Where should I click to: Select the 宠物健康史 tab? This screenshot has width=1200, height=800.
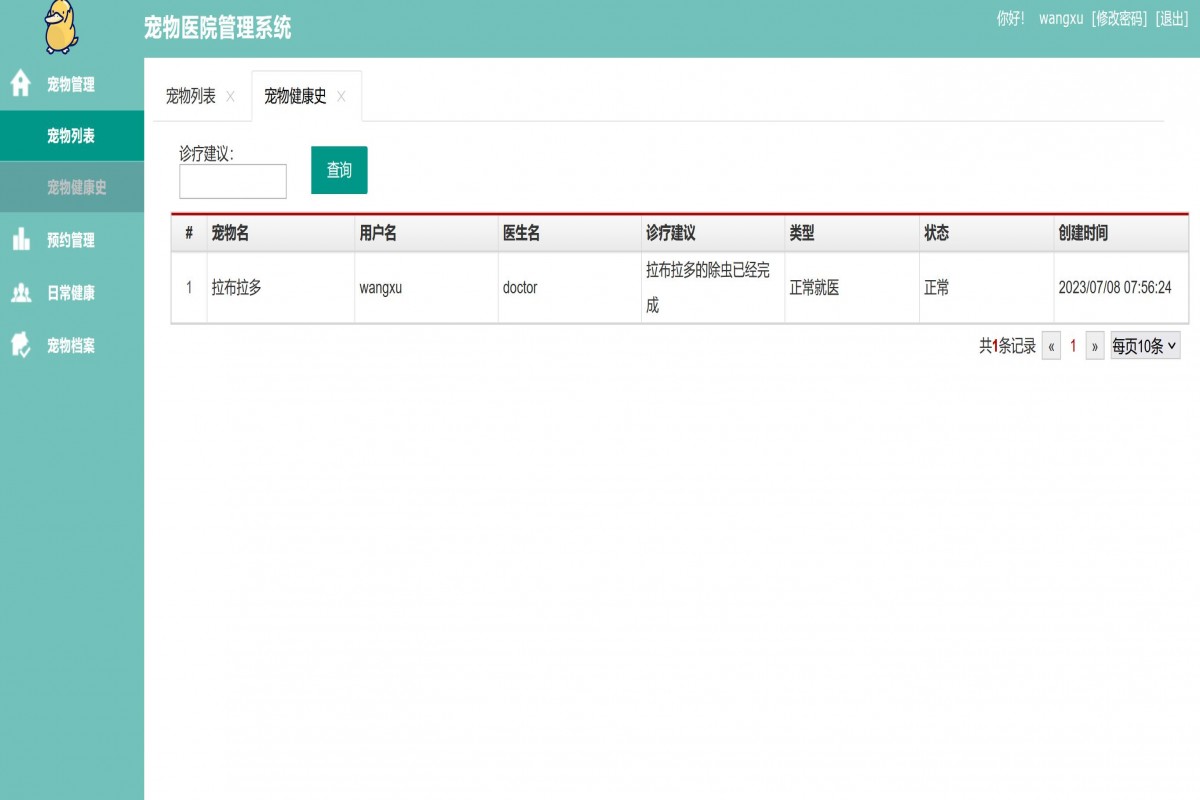coord(295,97)
